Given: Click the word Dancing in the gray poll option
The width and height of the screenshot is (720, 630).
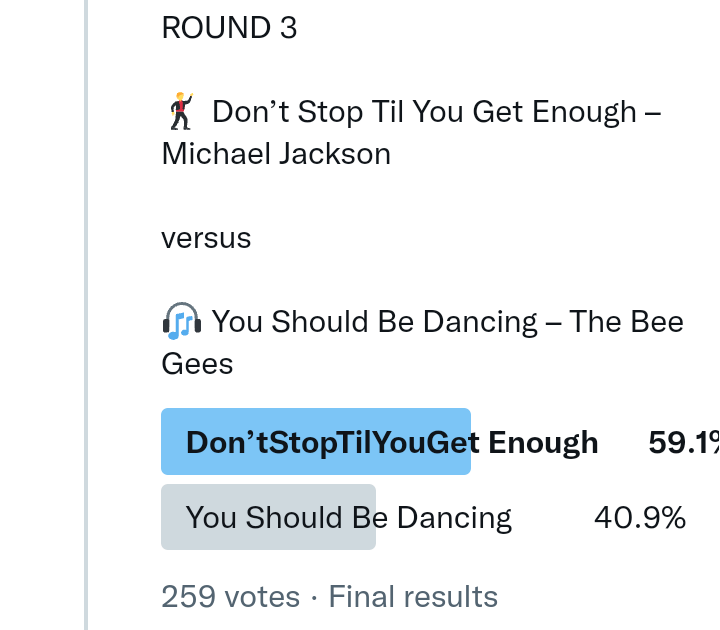Looking at the screenshot, I should (454, 518).
